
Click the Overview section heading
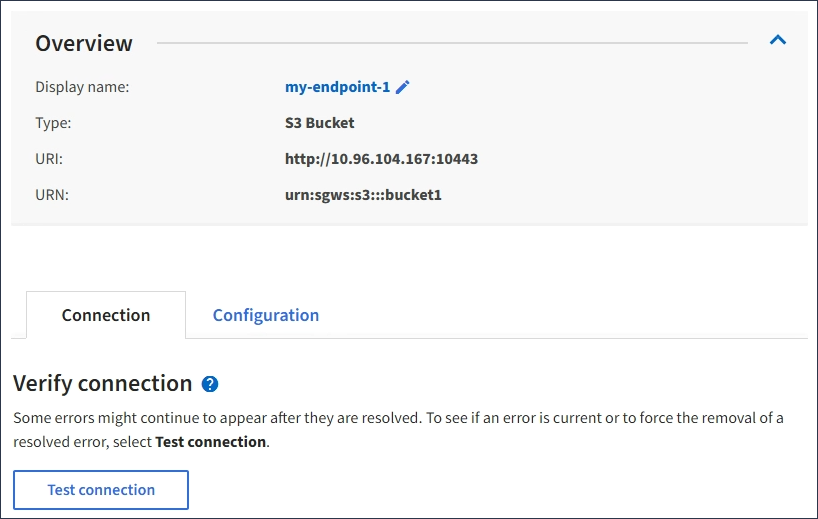[x=84, y=43]
